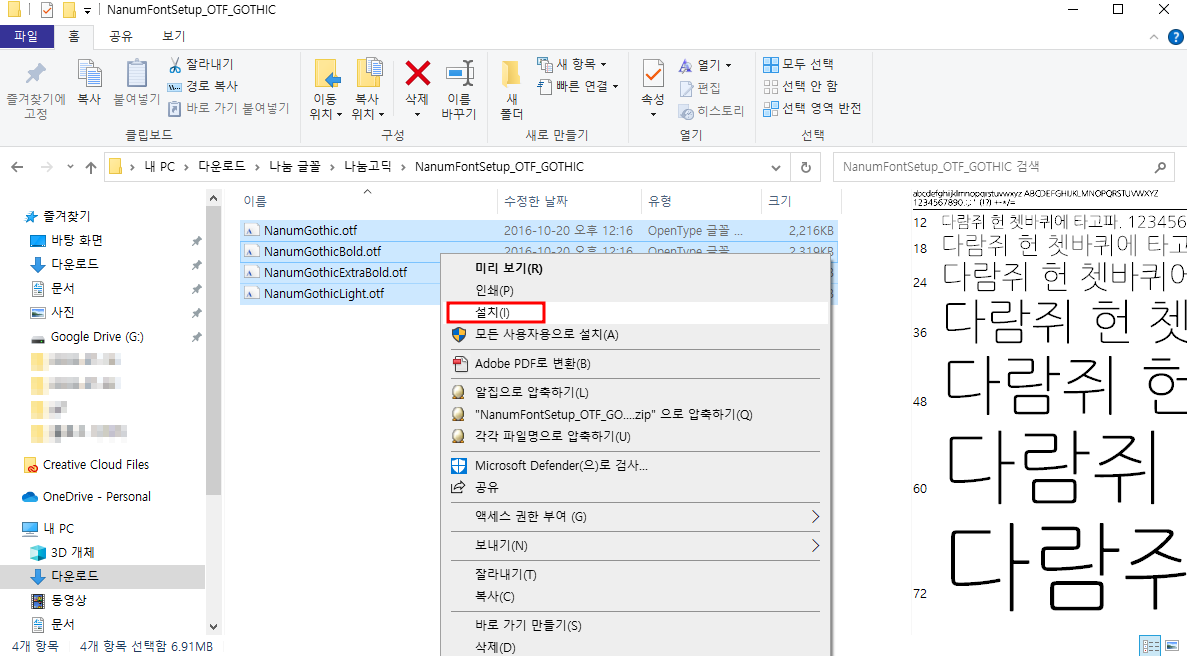The width and height of the screenshot is (1188, 656).
Task: Choose Adobe PDF로 변환(B) menu entry
Action: click(x=635, y=364)
